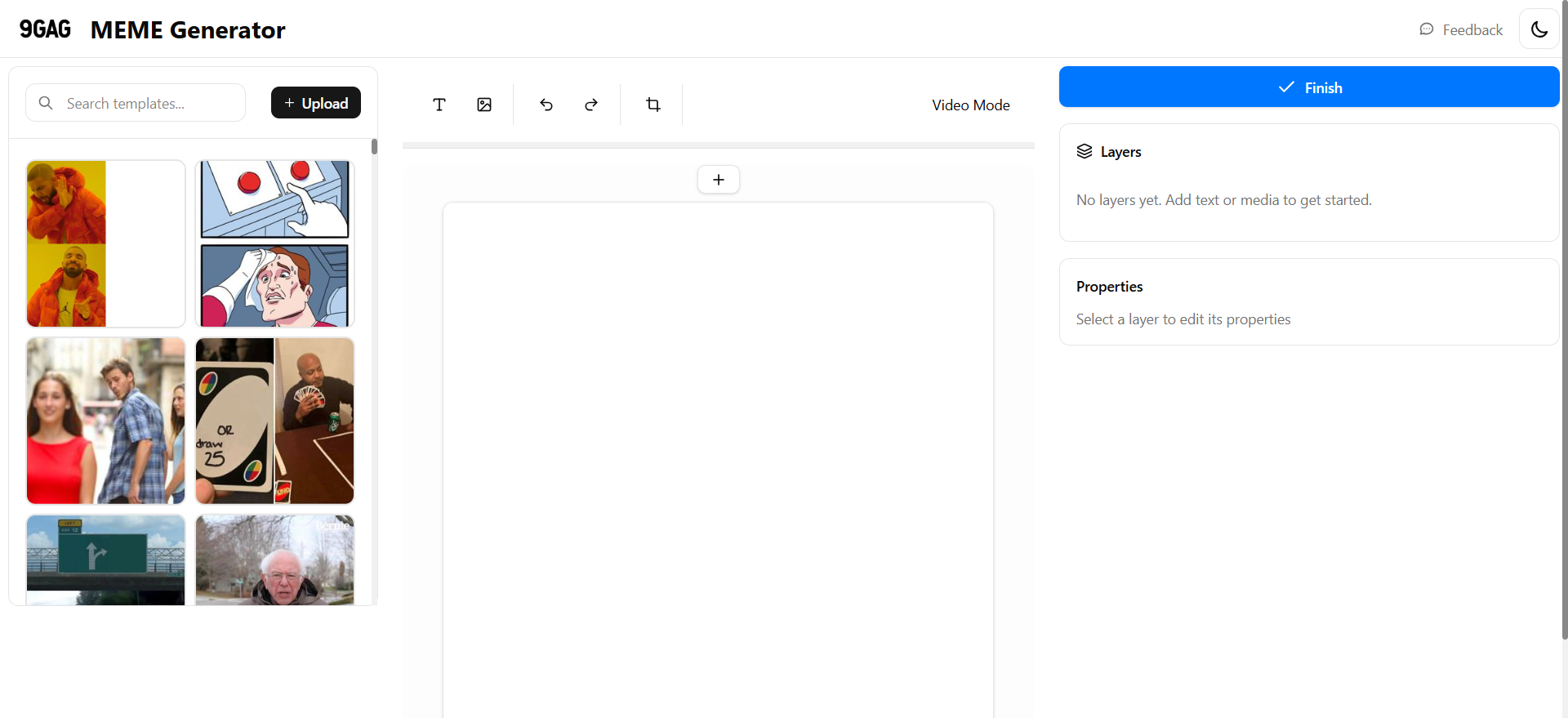Toggle dark mode with moon icon

pos(1539,29)
